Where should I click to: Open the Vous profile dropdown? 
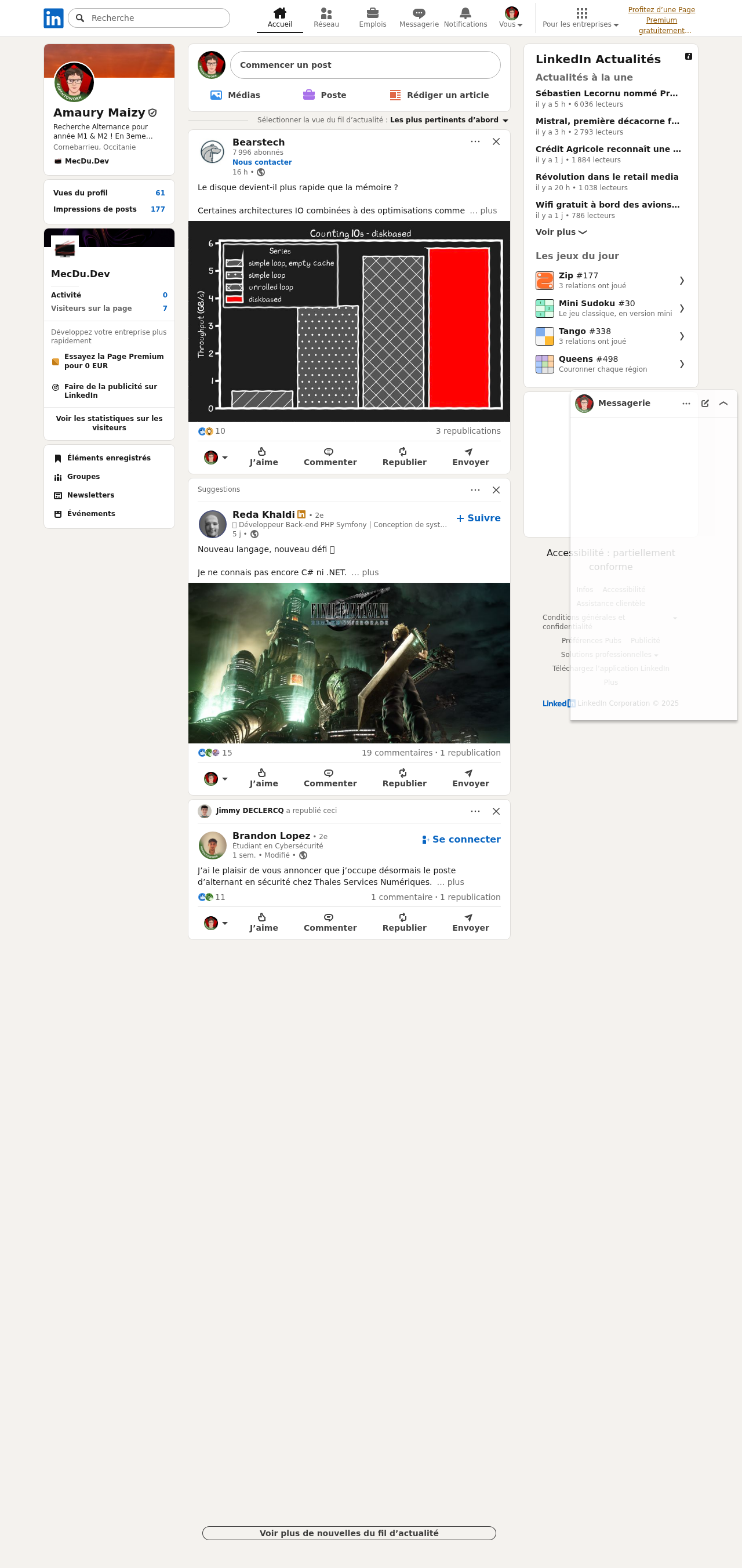click(511, 17)
